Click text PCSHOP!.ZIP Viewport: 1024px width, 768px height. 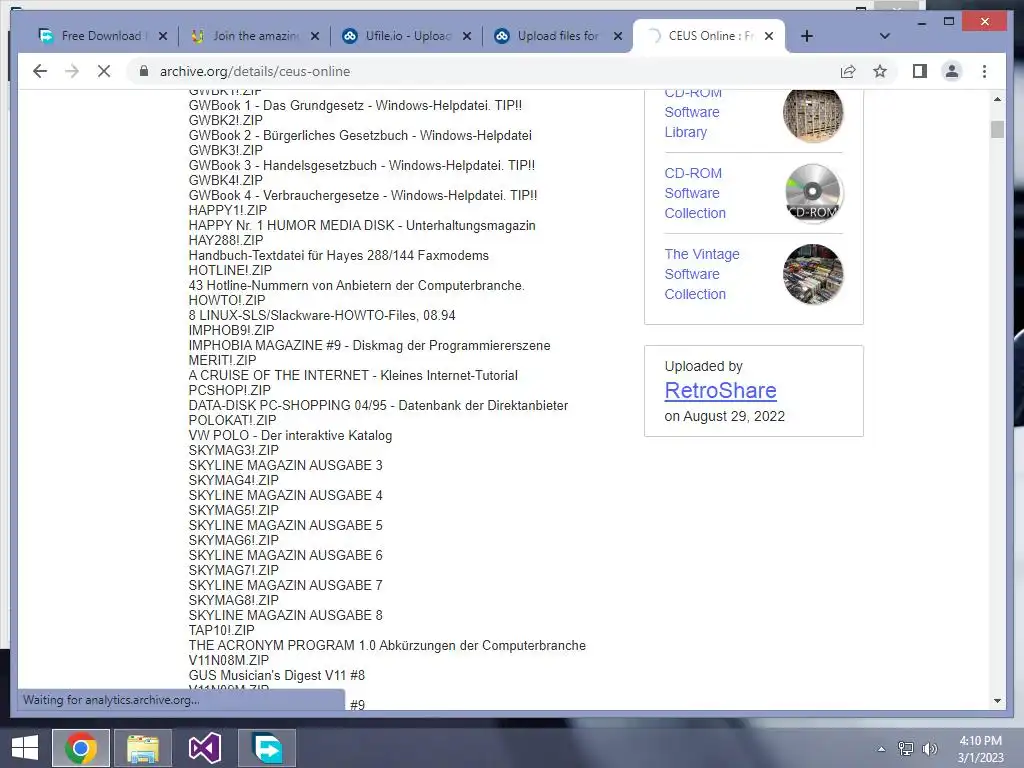(x=229, y=391)
